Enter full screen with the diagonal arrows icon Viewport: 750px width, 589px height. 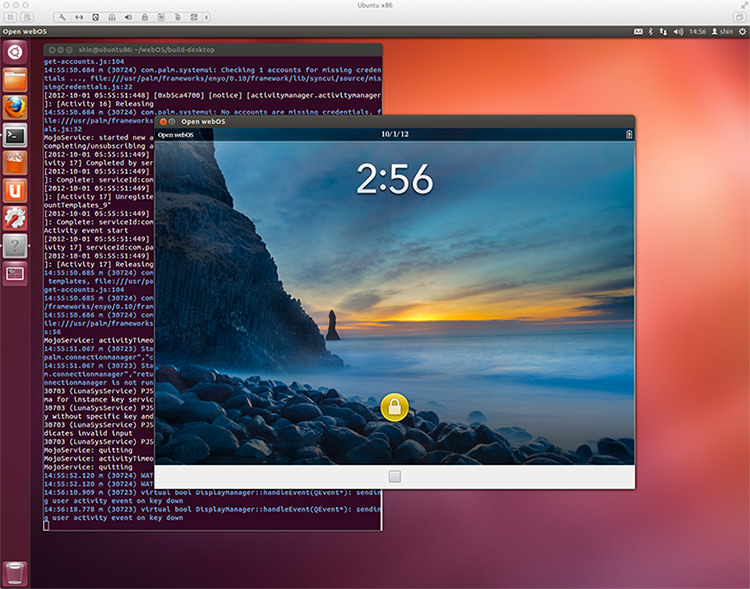(x=743, y=4)
